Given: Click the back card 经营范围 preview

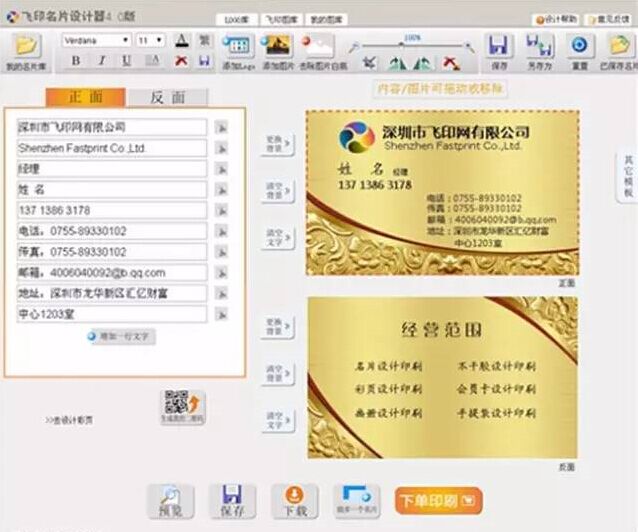Looking at the screenshot, I should coord(443,377).
